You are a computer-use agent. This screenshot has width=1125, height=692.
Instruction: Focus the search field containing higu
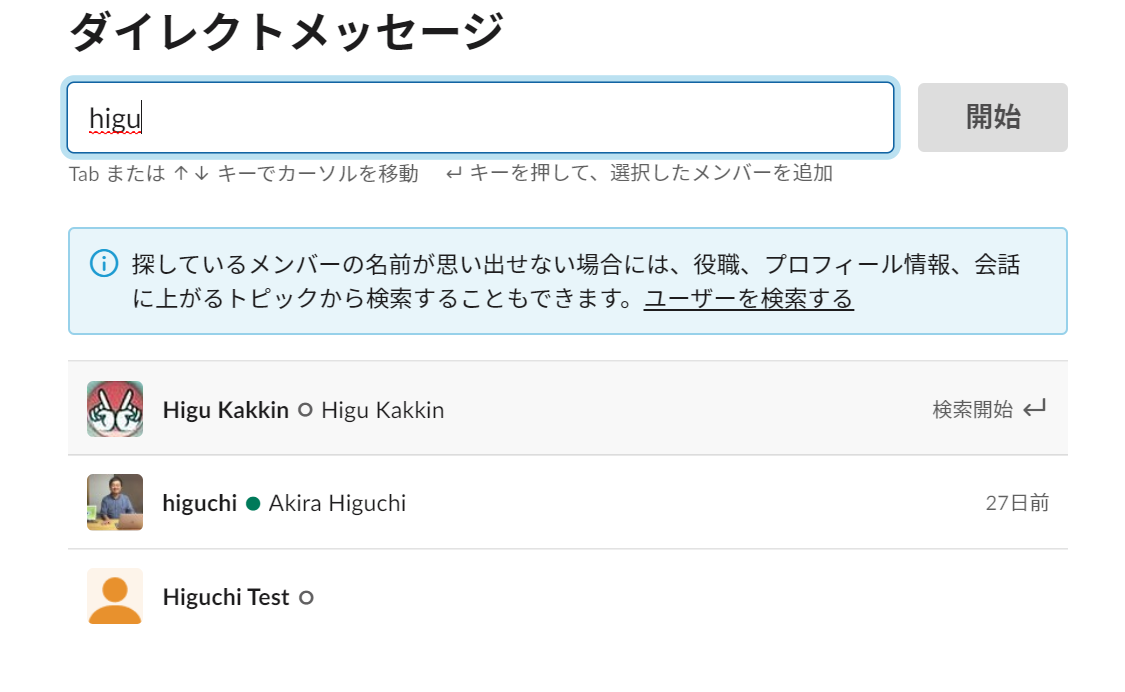tap(480, 118)
